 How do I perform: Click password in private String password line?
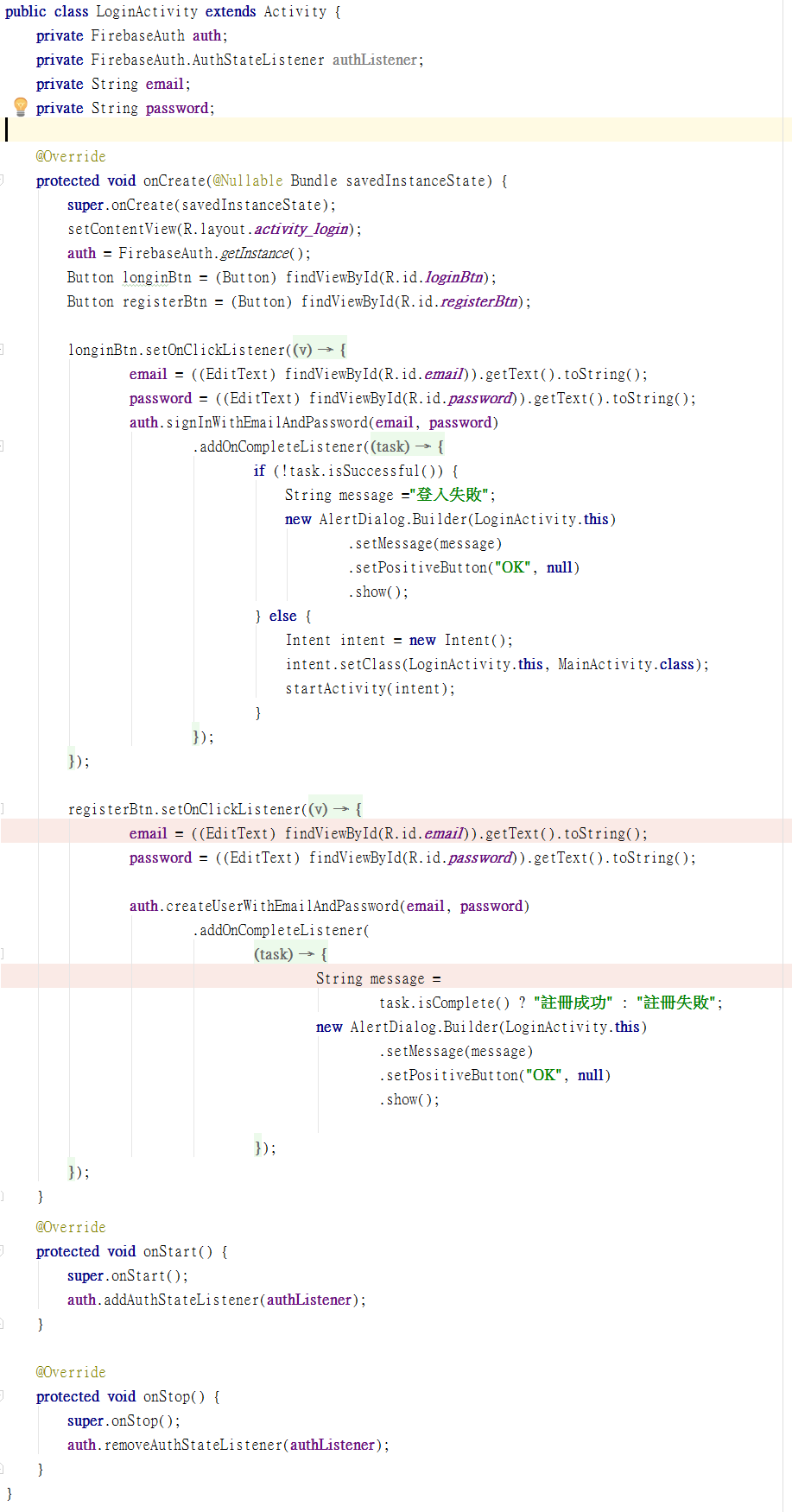pos(177,109)
